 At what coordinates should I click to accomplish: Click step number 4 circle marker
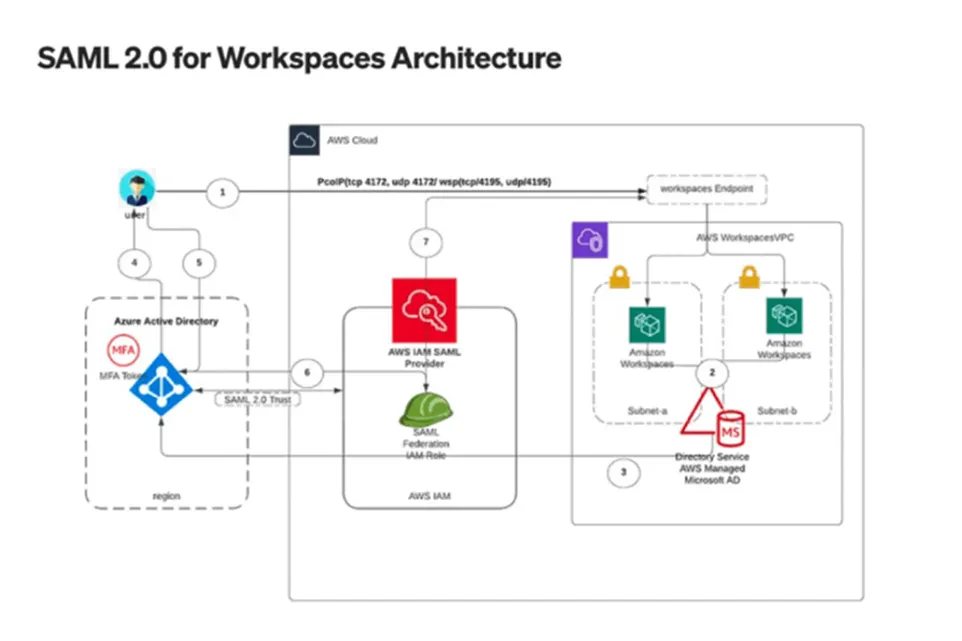135,263
